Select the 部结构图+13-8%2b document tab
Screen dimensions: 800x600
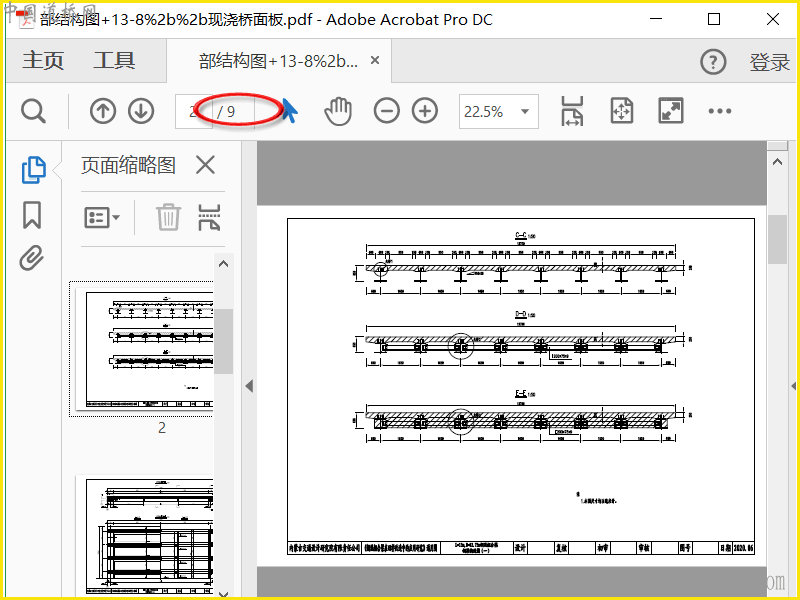(278, 61)
